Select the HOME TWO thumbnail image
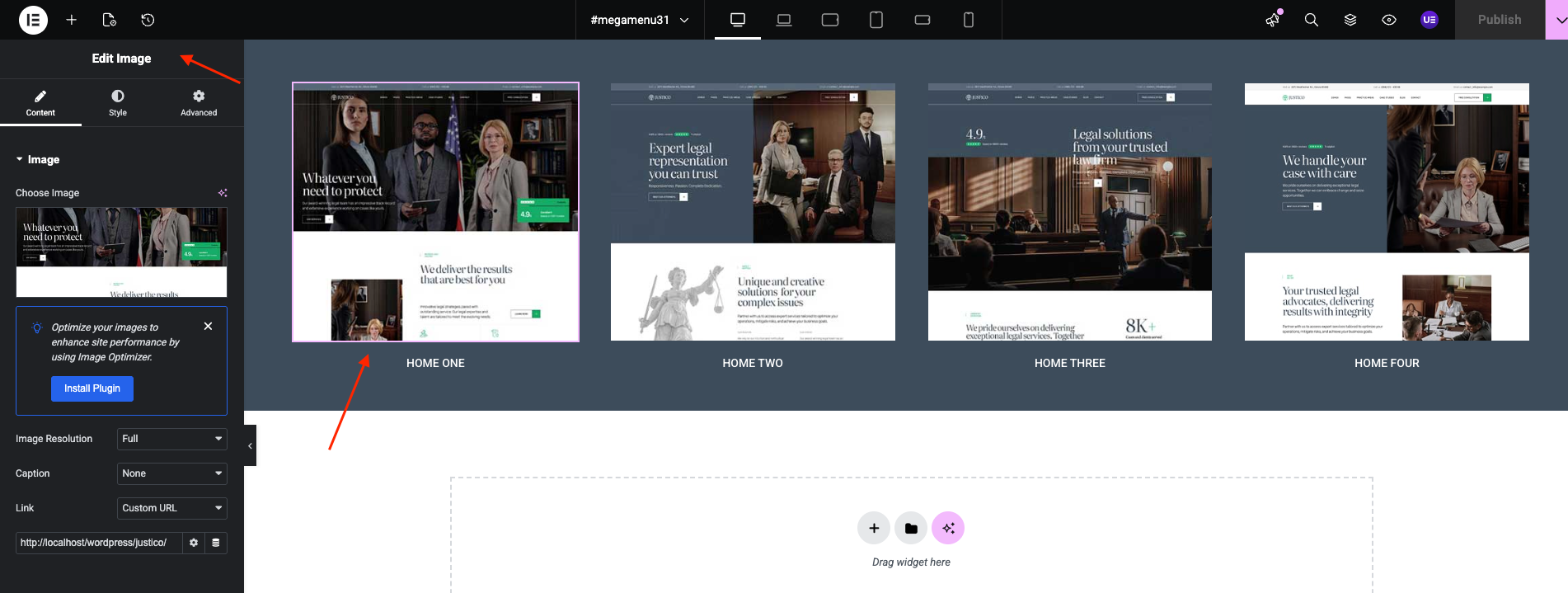Screen dimensions: 1568x593 (x=753, y=212)
